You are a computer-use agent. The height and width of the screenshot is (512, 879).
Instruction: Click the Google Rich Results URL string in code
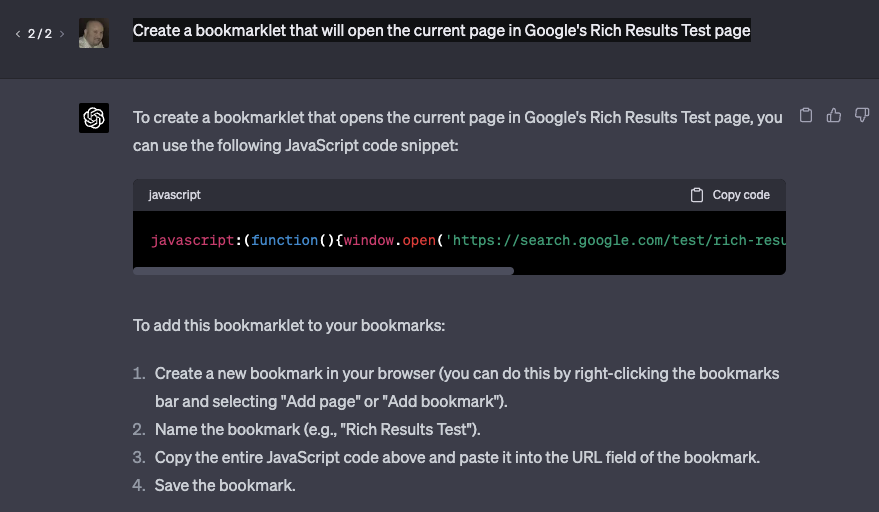coord(615,240)
